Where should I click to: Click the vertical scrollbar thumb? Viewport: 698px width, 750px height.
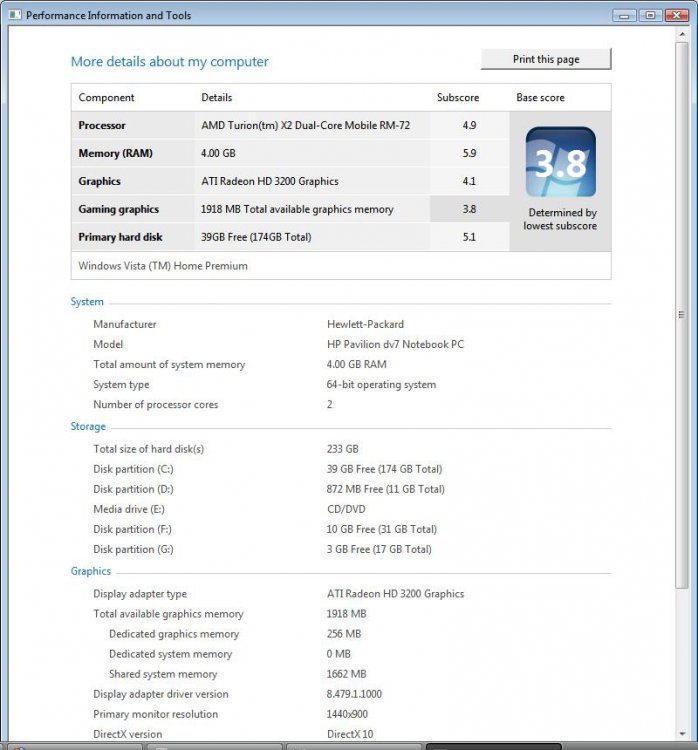point(682,312)
